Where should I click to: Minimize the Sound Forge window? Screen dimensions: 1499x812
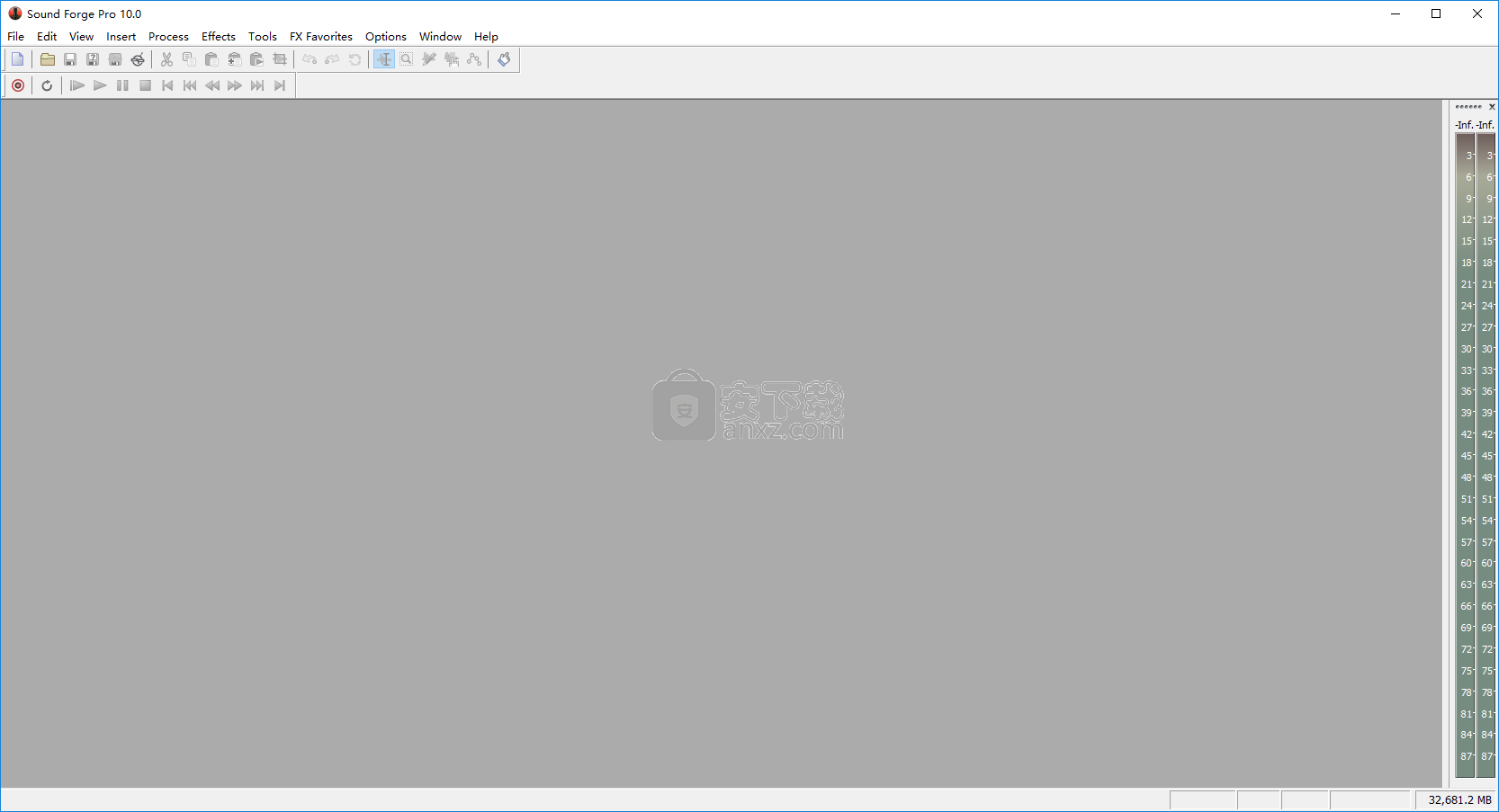pos(1396,13)
